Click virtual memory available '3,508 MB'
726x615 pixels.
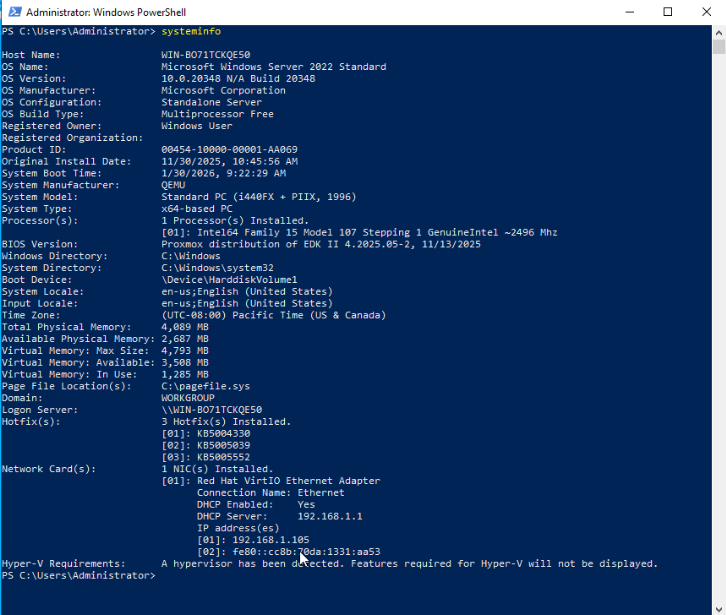[x=185, y=363]
